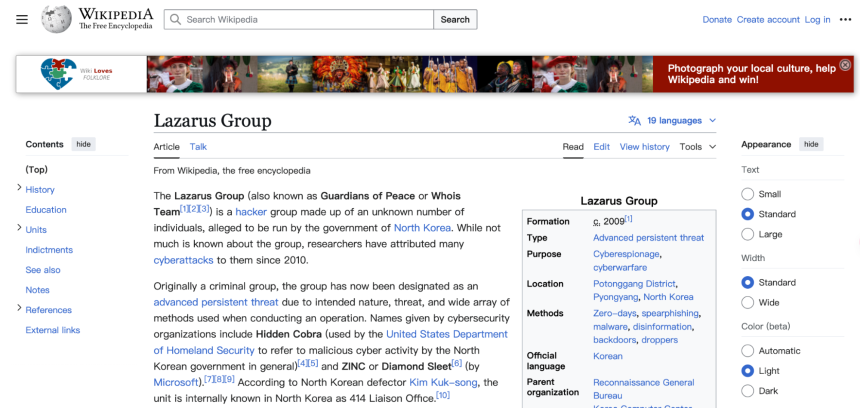The image size is (860, 408).
Task: Expand the History section in contents
Action: click(x=20, y=188)
